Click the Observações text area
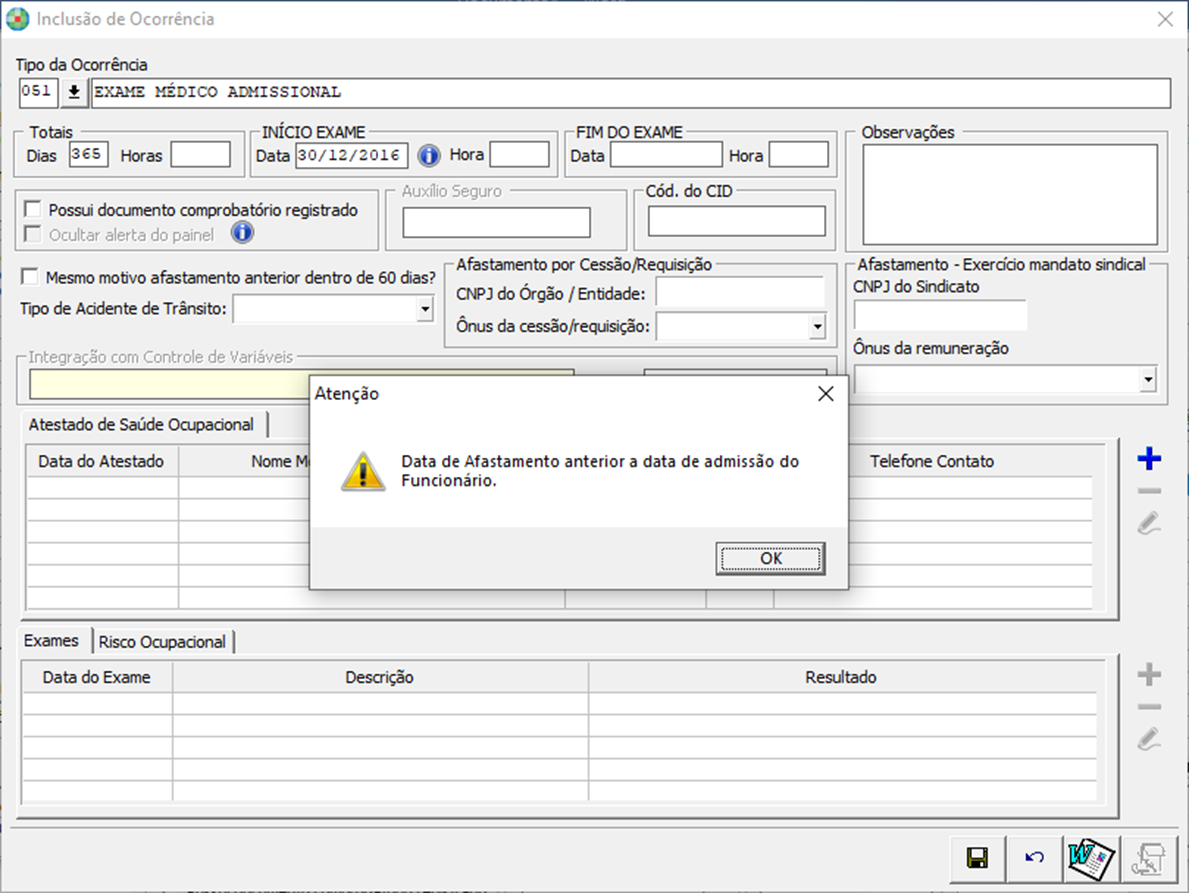1189x893 pixels. tap(1010, 195)
